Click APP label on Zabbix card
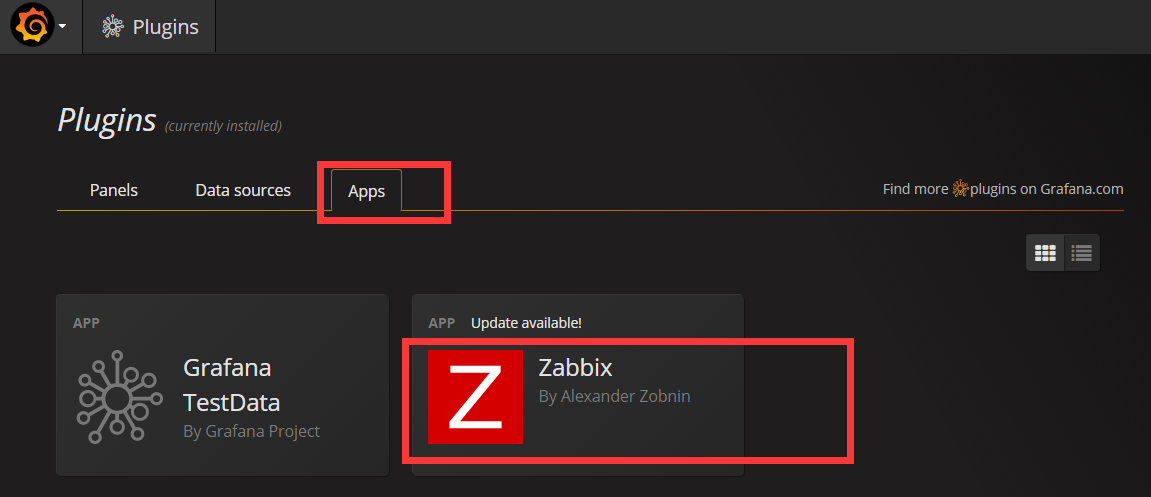 (442, 323)
